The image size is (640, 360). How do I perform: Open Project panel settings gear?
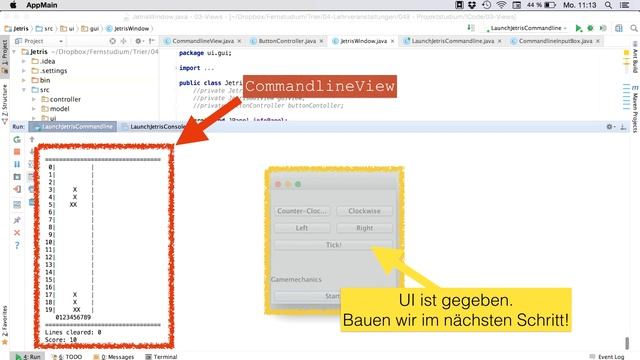click(138, 41)
